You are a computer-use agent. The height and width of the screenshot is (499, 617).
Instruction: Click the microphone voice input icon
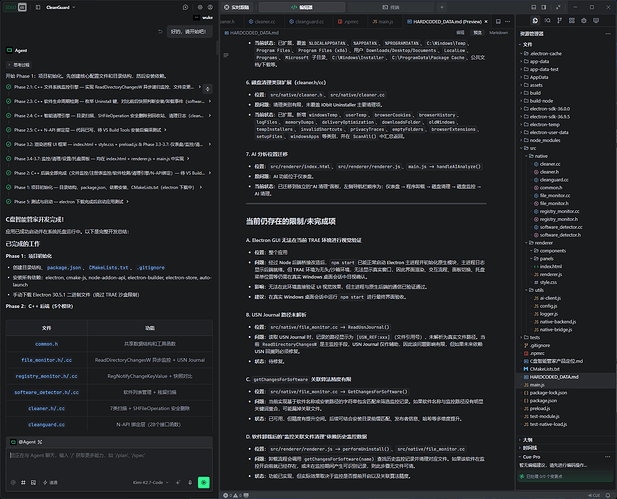pos(190,482)
